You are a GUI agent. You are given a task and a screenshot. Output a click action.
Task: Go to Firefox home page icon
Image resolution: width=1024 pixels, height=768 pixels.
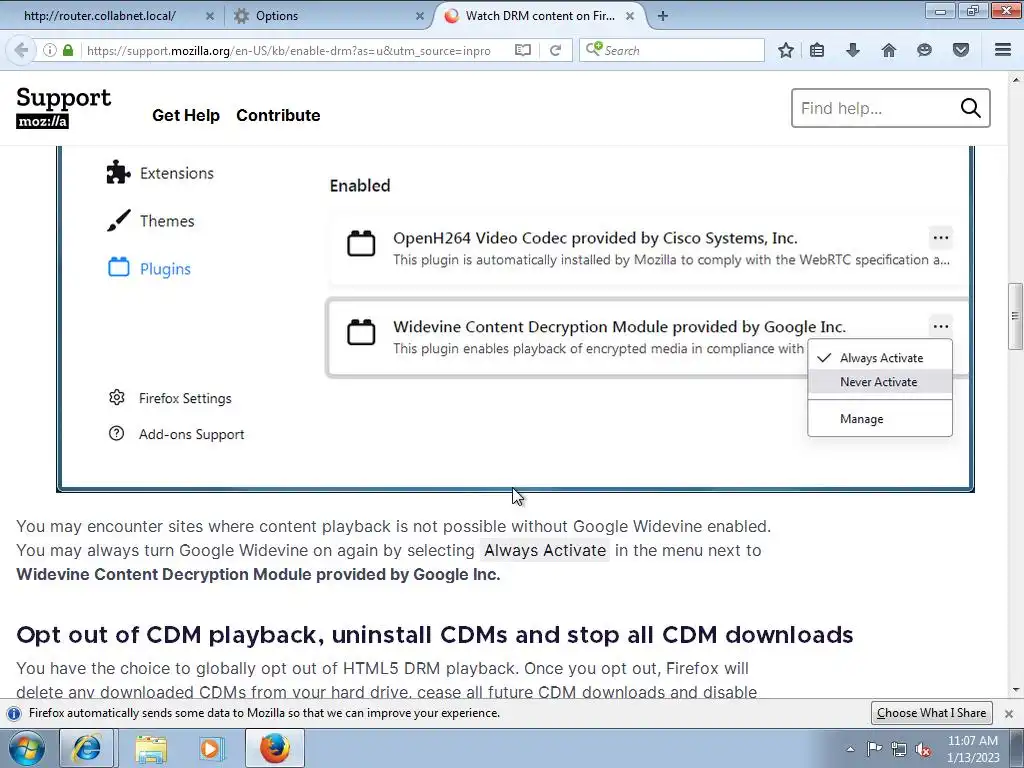pyautogui.click(x=888, y=50)
